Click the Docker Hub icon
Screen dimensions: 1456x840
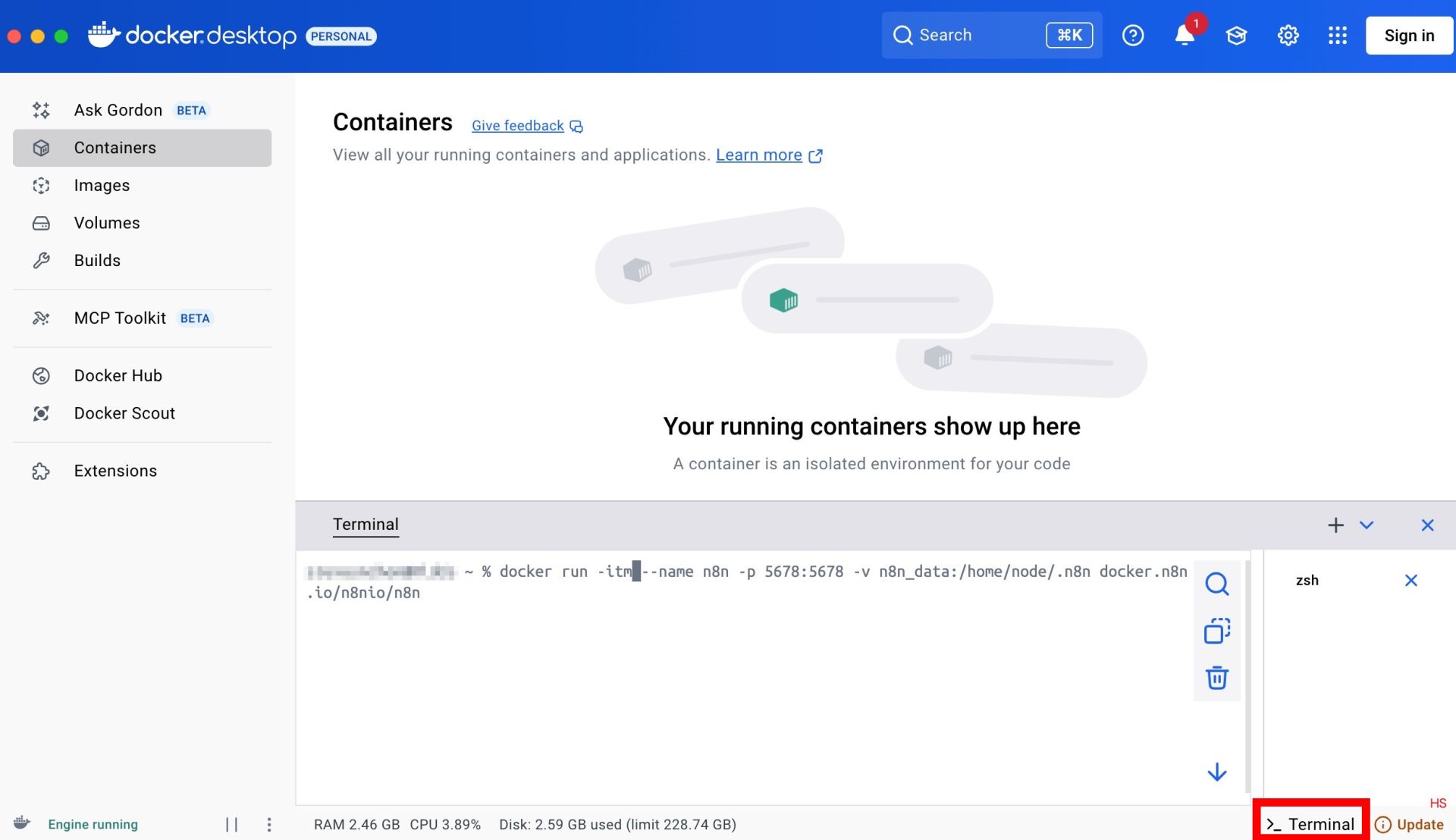pyautogui.click(x=41, y=375)
